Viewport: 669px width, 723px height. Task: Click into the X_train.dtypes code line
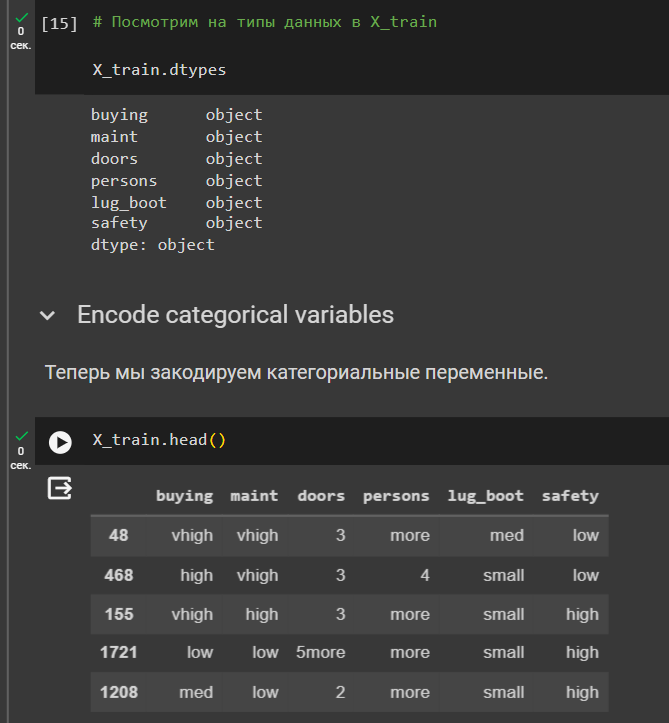pyautogui.click(x=159, y=70)
